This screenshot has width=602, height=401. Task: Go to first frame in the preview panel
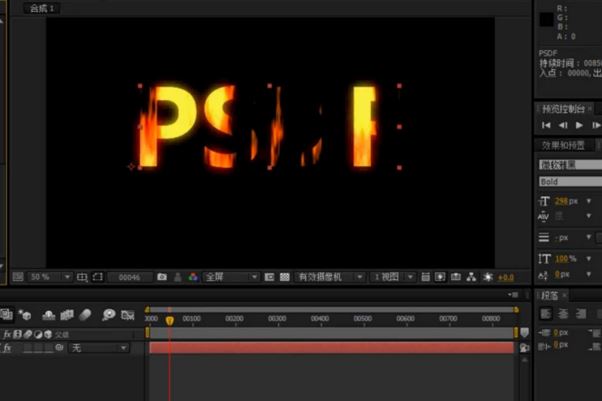click(546, 125)
